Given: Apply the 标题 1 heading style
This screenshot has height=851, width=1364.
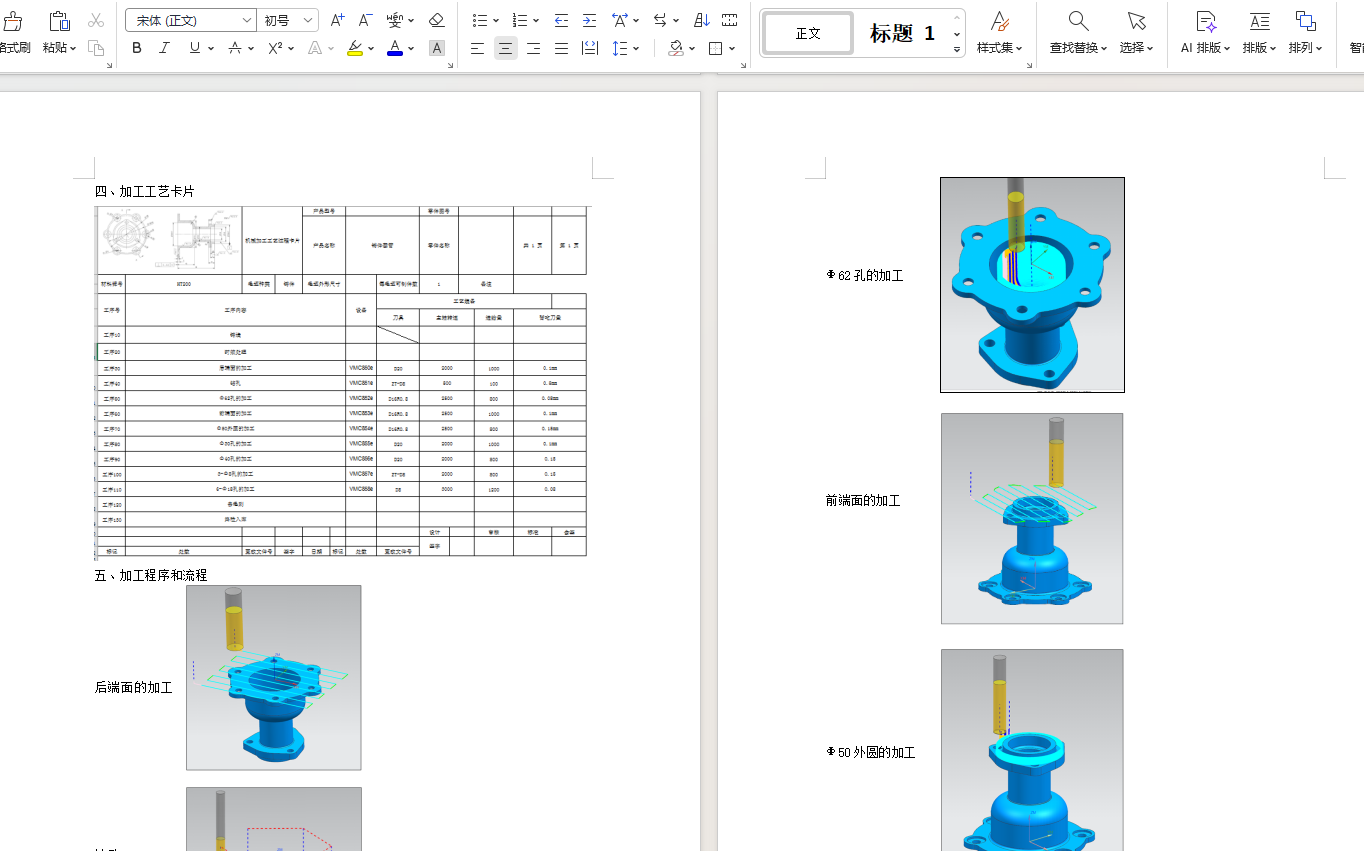Looking at the screenshot, I should click(902, 33).
